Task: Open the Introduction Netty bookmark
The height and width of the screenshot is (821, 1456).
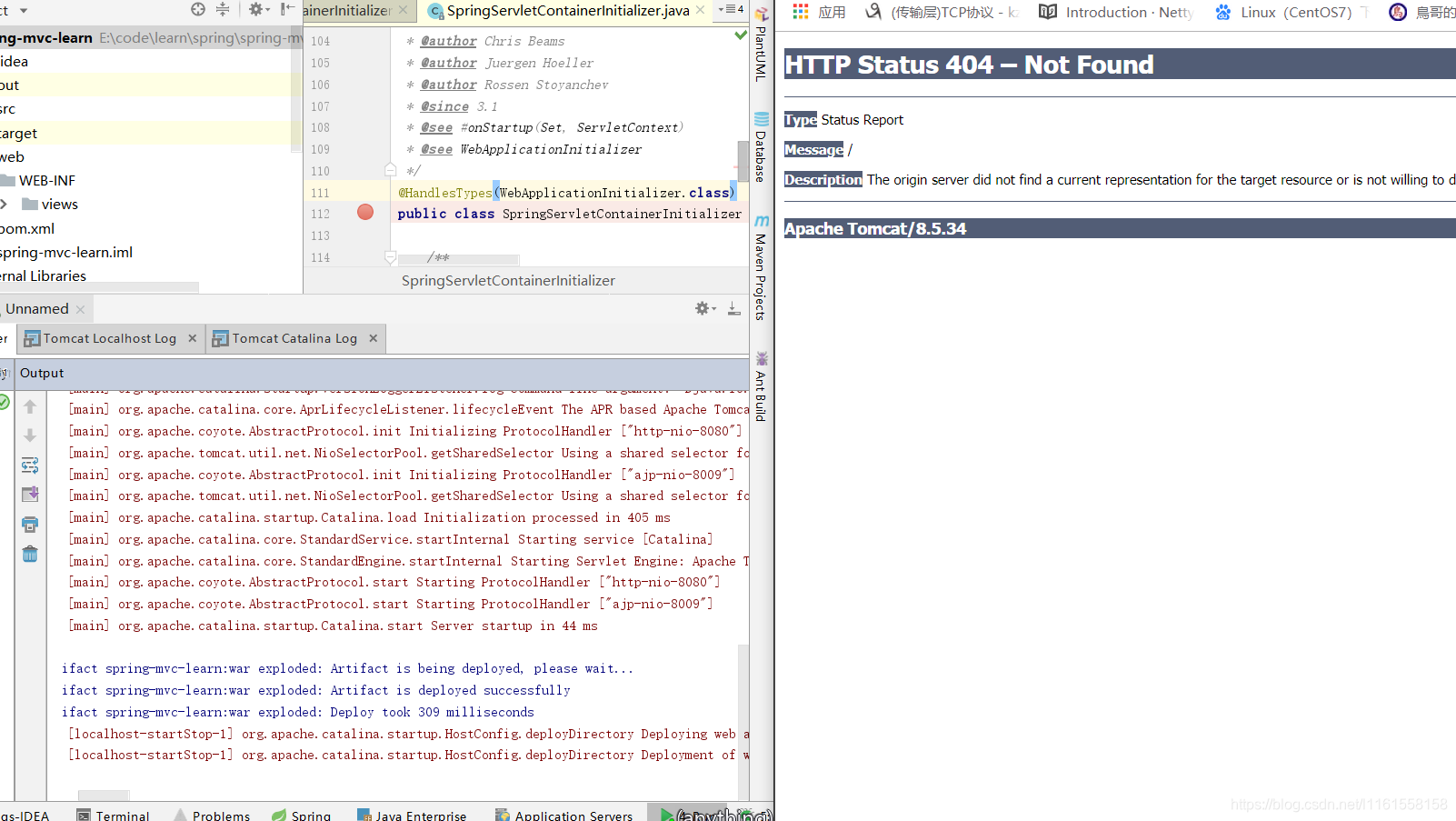Action: pyautogui.click(x=1116, y=12)
